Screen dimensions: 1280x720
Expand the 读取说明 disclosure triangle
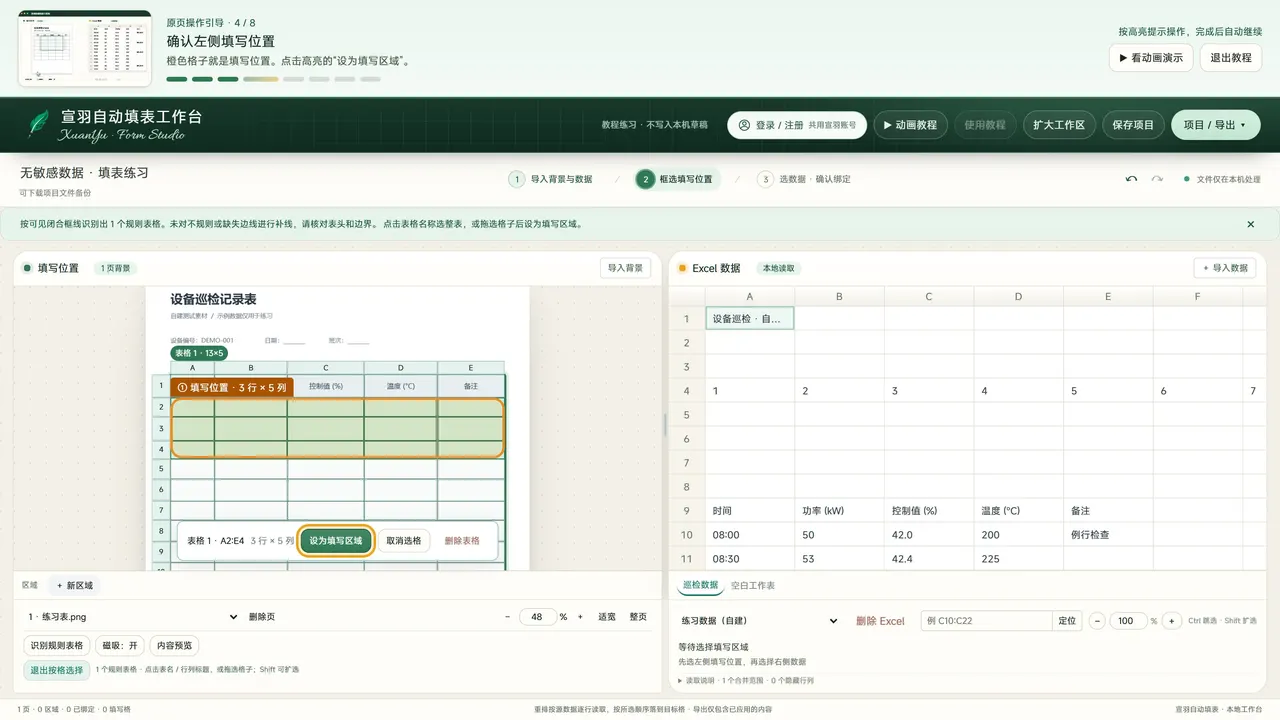coord(681,681)
